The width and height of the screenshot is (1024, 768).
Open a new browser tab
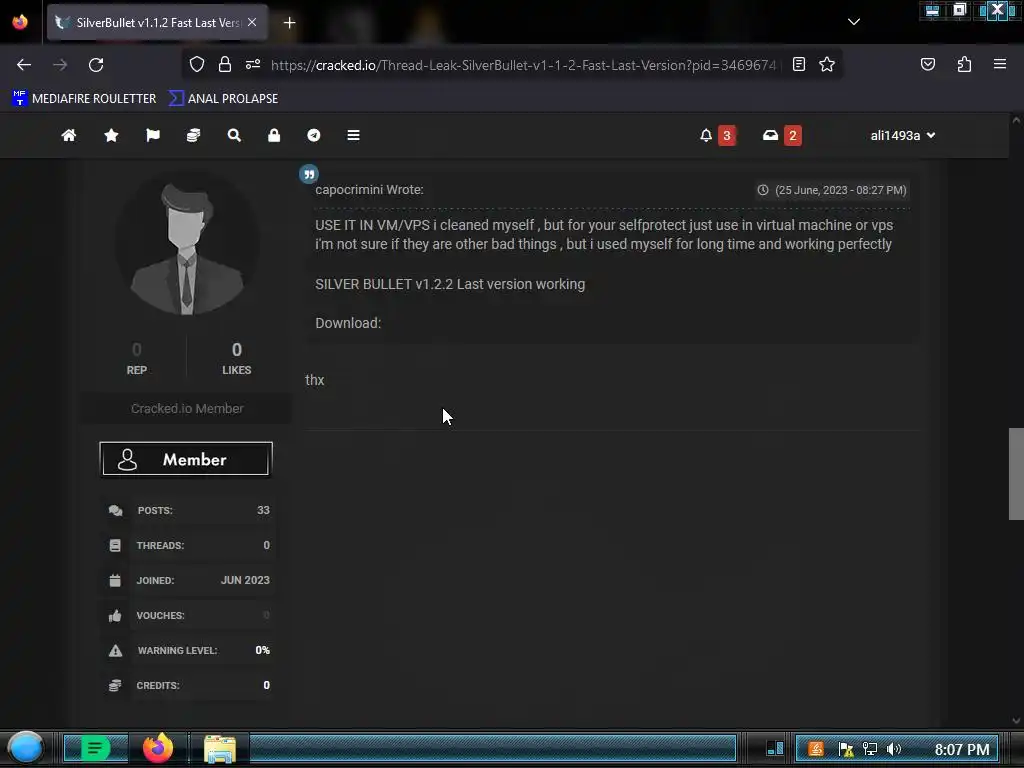pyautogui.click(x=289, y=23)
